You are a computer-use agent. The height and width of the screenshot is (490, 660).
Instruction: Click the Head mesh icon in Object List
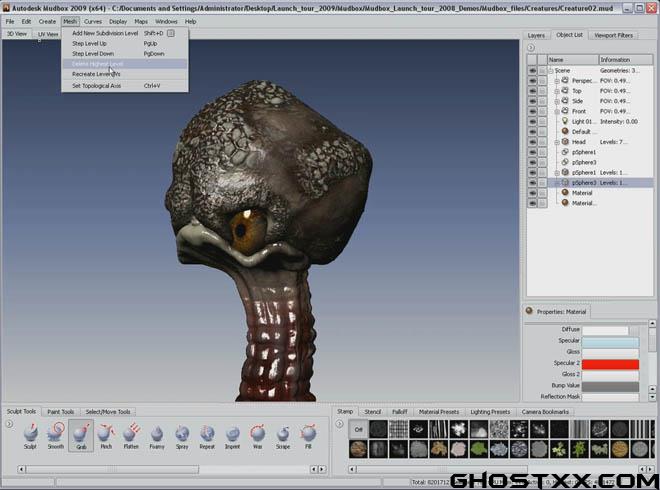point(565,142)
